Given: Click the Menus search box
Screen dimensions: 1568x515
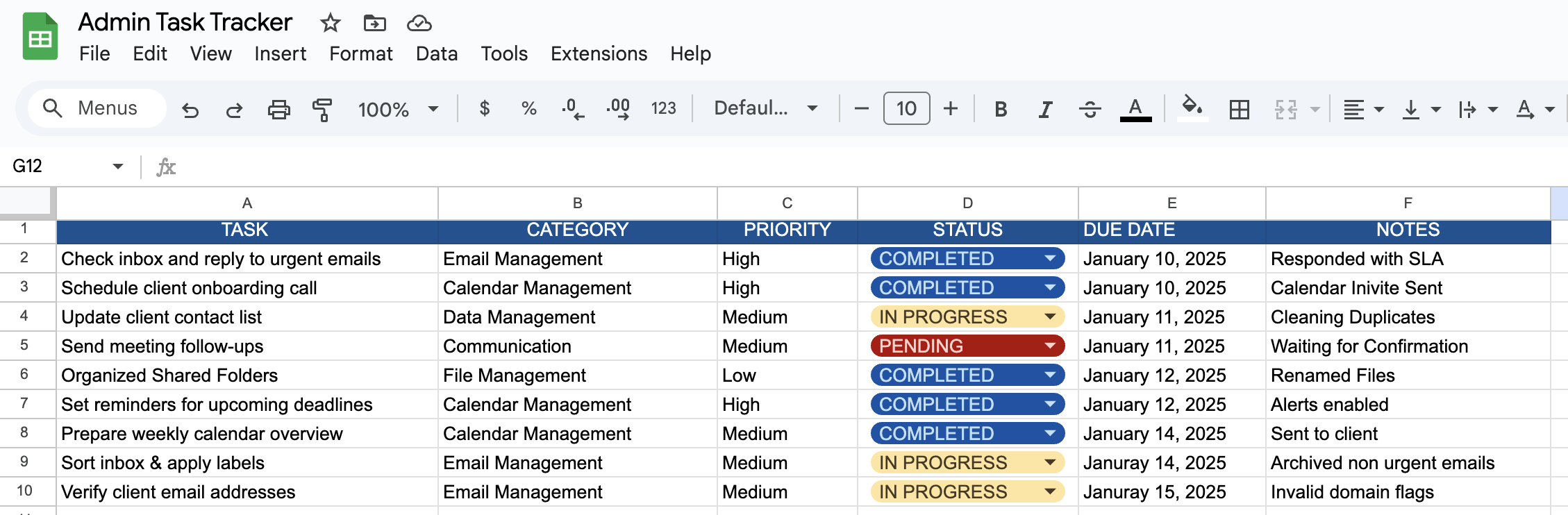Looking at the screenshot, I should (97, 108).
